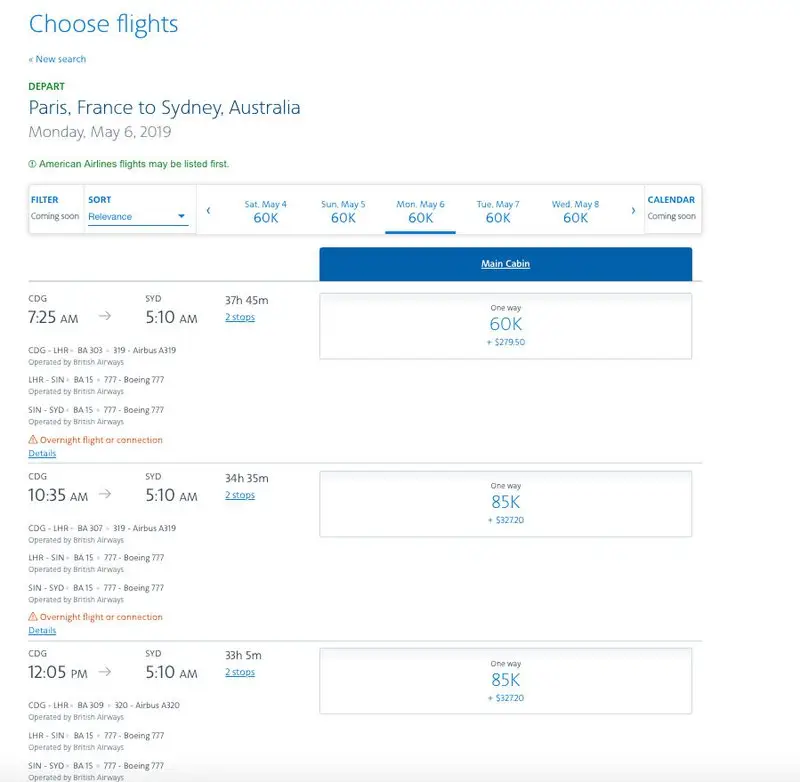
Task: Select the Sat, May 4 date tab
Action: click(266, 211)
